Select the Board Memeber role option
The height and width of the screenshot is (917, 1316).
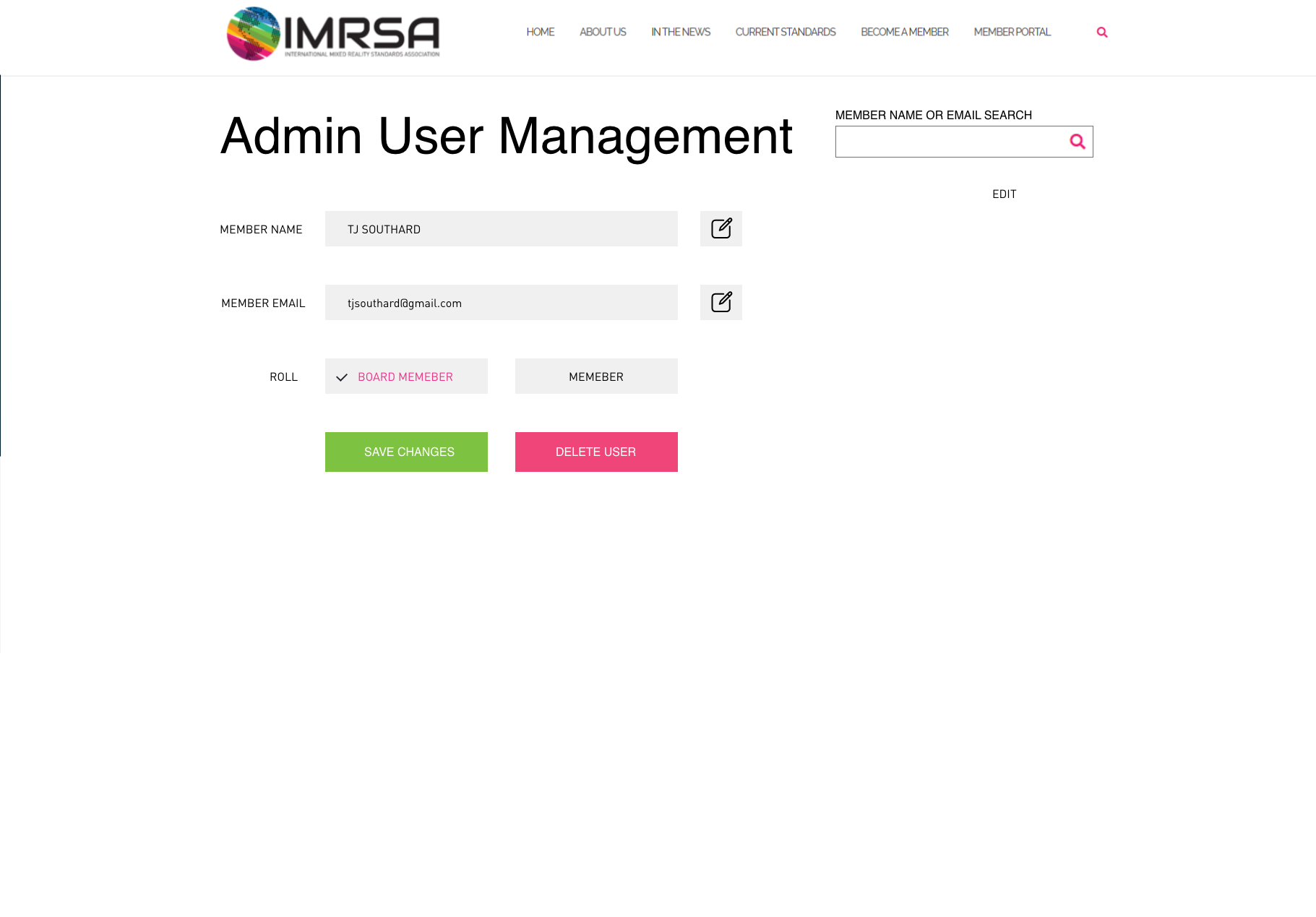tap(406, 376)
